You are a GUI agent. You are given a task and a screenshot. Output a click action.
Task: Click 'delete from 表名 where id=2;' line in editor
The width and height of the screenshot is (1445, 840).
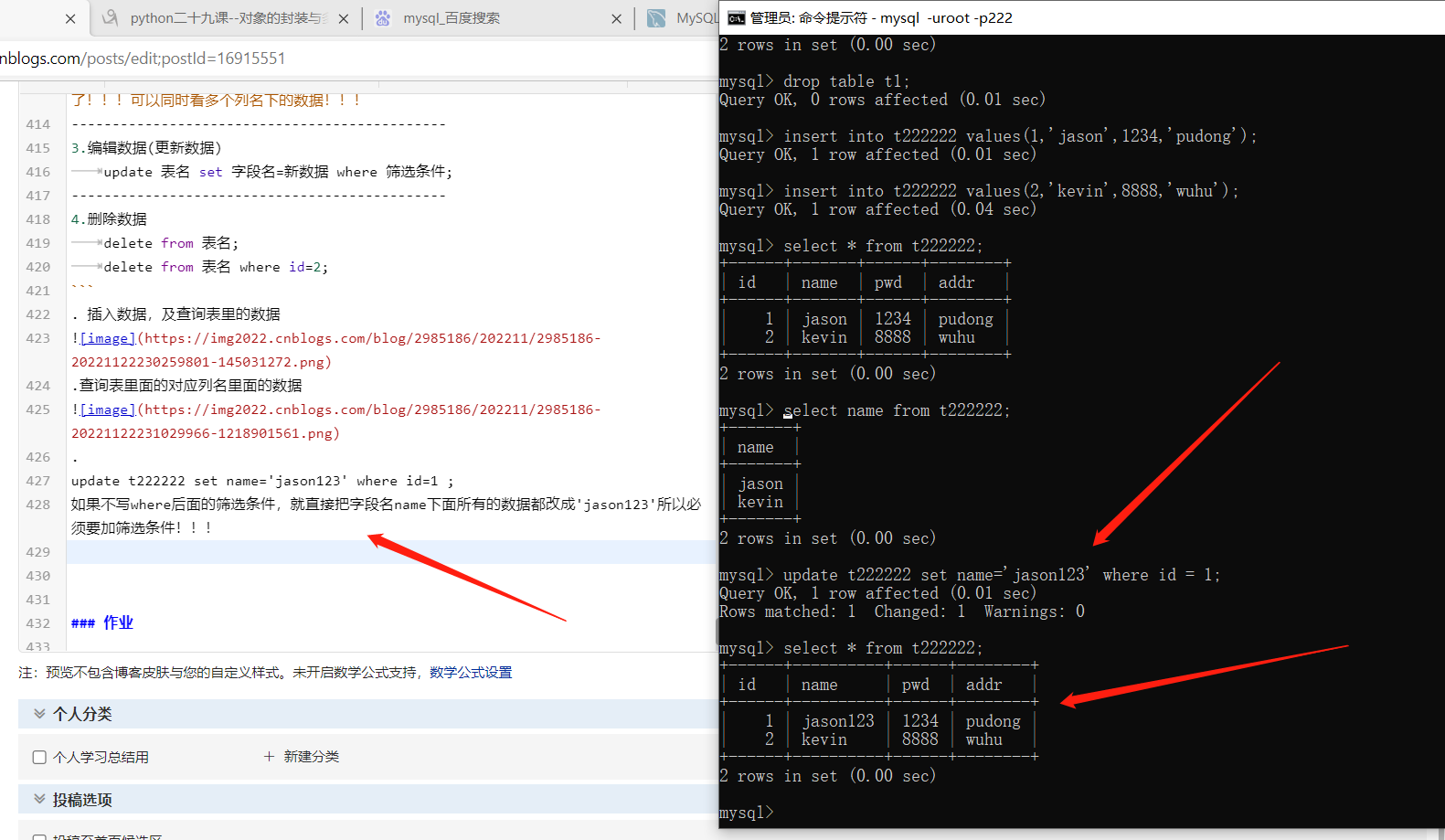[216, 267]
